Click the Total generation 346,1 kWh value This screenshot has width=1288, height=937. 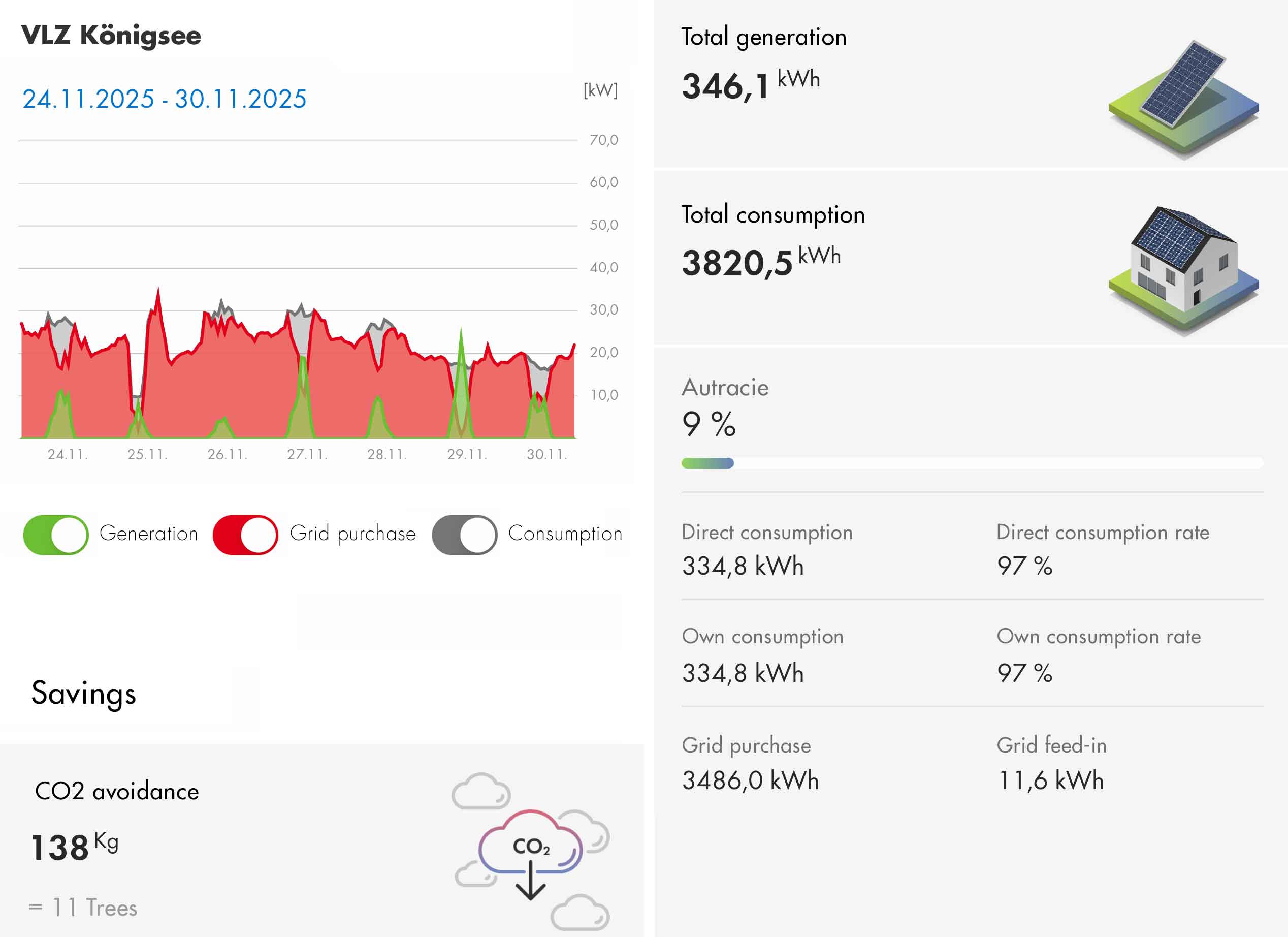[x=750, y=85]
